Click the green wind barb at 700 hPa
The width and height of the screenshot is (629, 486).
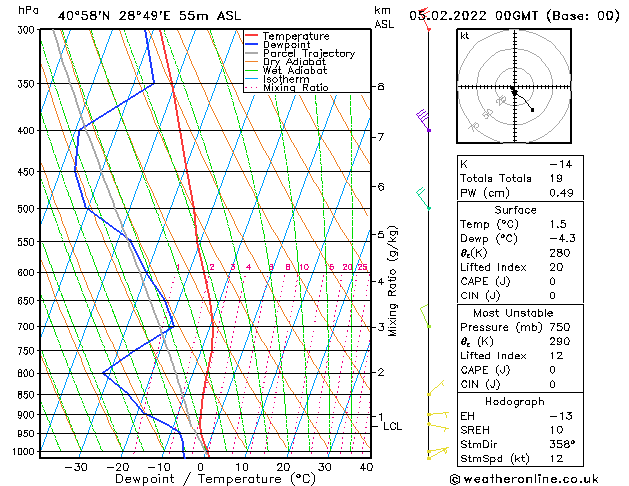pos(425,316)
